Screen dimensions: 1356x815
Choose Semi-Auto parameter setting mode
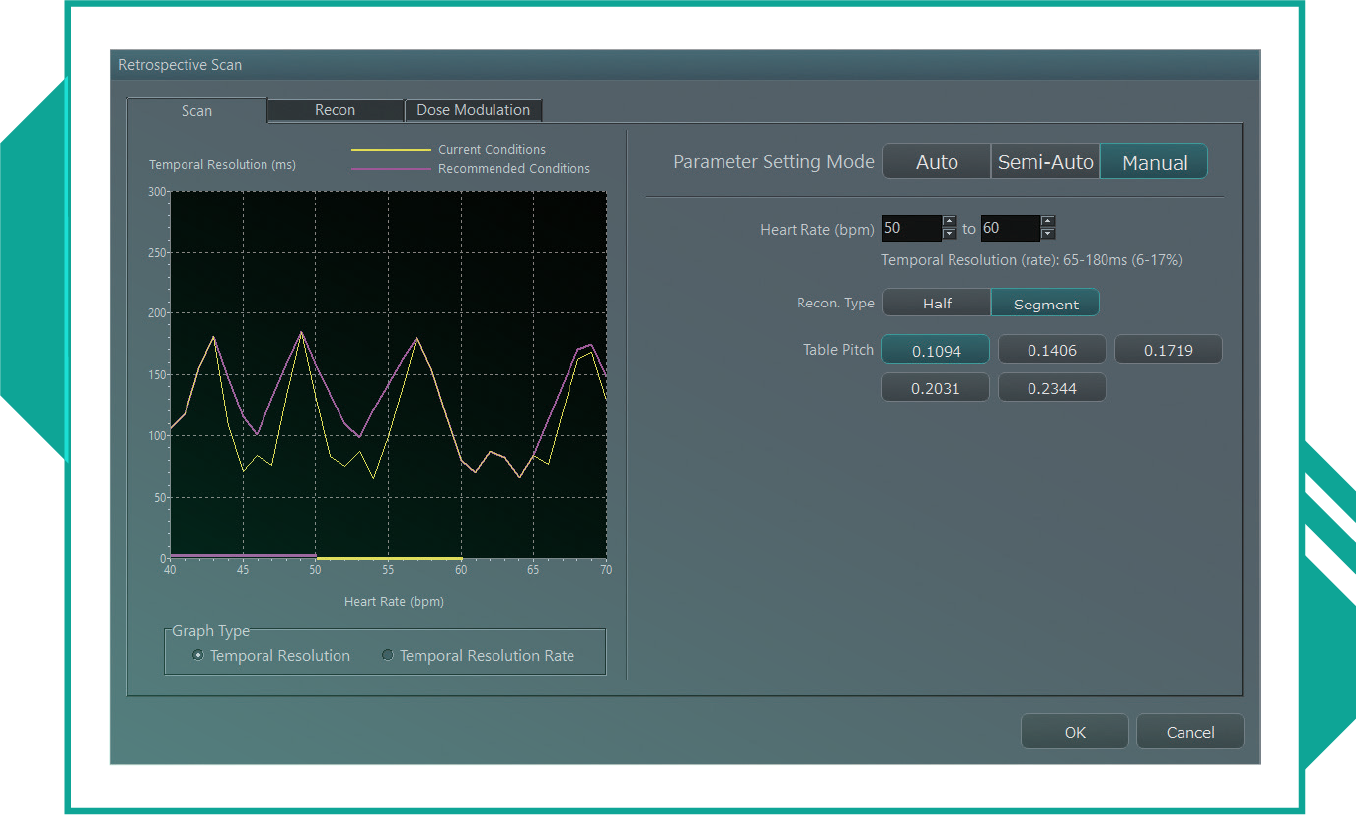click(x=1046, y=162)
